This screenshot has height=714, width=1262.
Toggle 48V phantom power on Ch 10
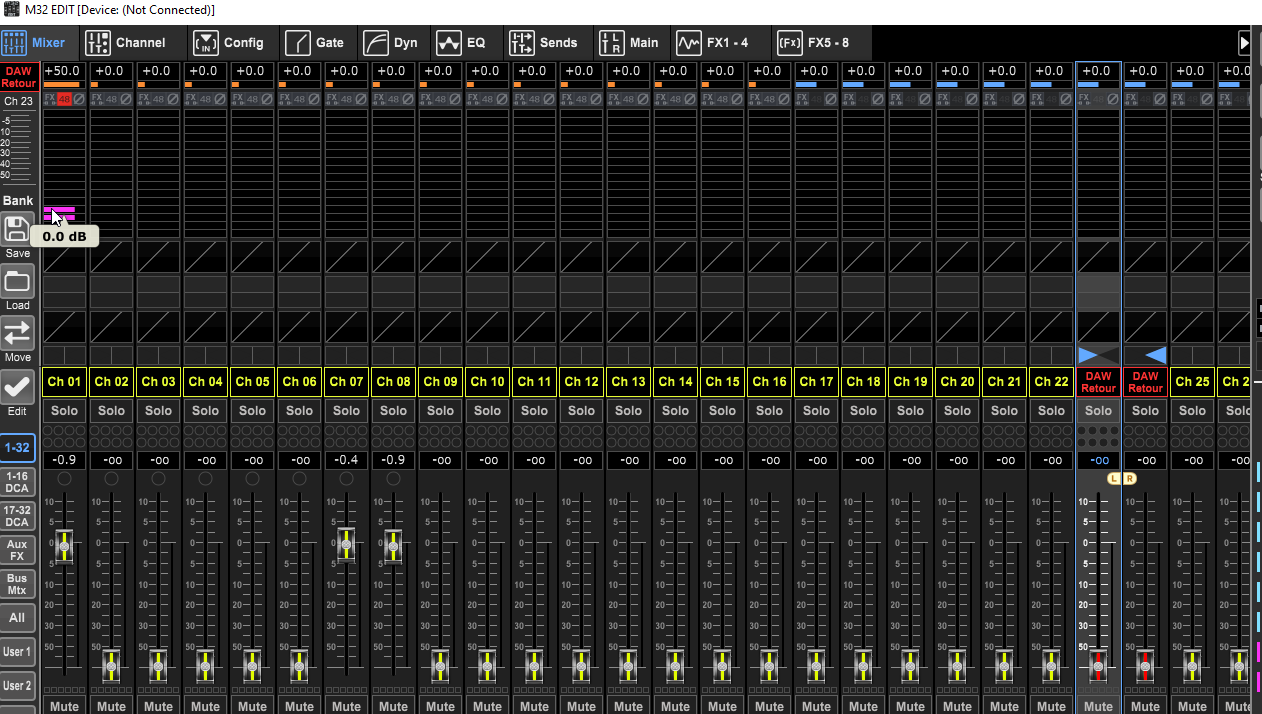click(x=487, y=99)
